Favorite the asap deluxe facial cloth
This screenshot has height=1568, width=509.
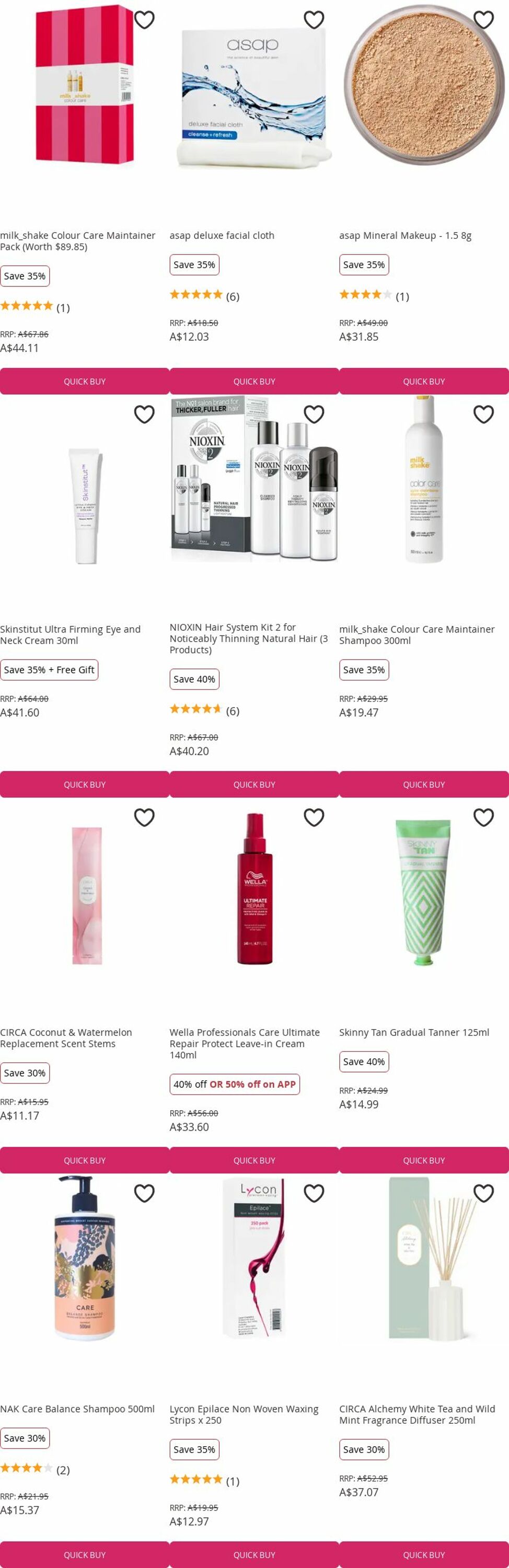click(x=314, y=20)
